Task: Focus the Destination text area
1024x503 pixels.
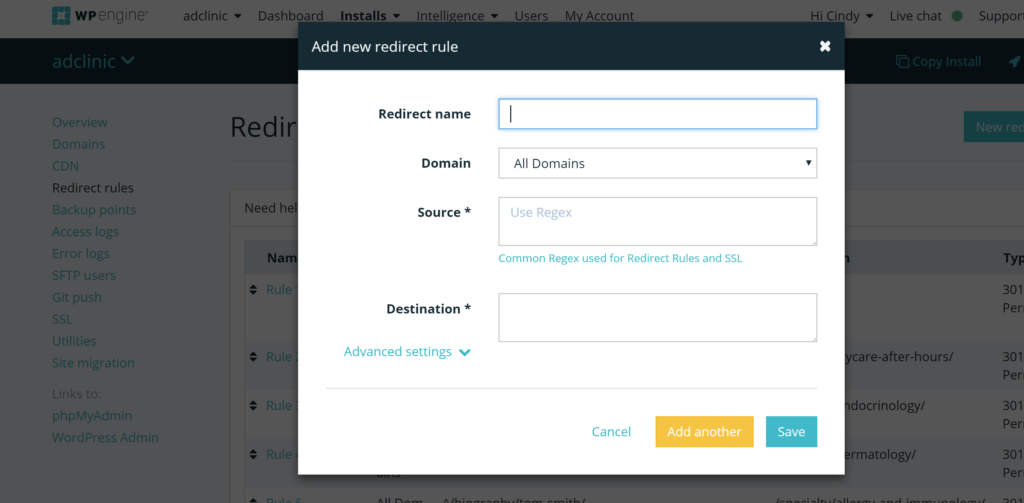Action: click(x=658, y=317)
